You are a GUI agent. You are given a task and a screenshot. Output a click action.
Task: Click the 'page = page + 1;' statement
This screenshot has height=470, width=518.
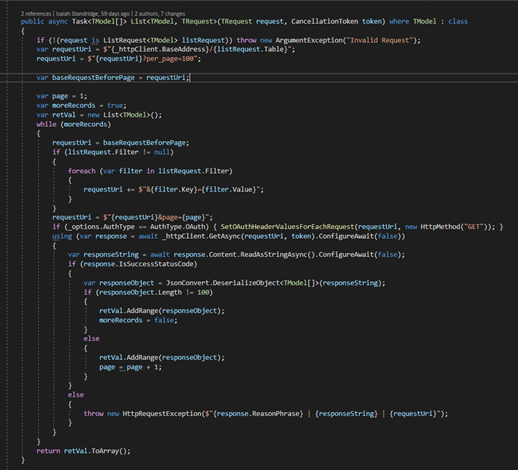coord(130,367)
